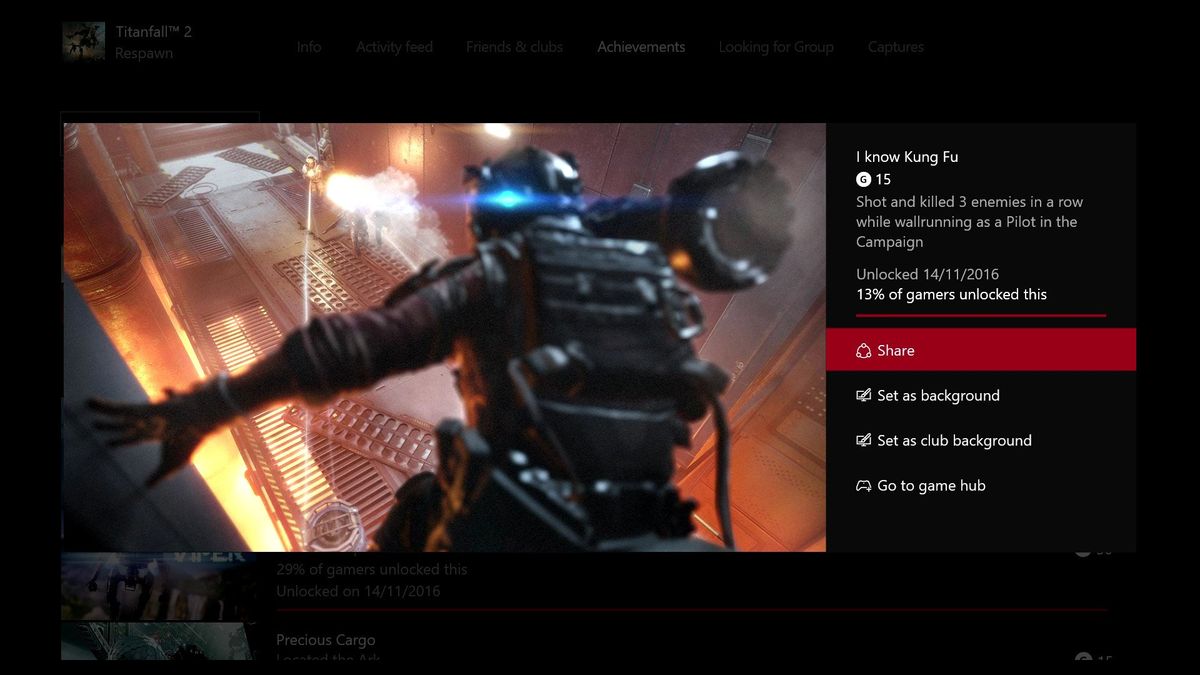Switch to the Friends & clubs tab
Viewport: 1200px width, 675px height.
[x=514, y=46]
